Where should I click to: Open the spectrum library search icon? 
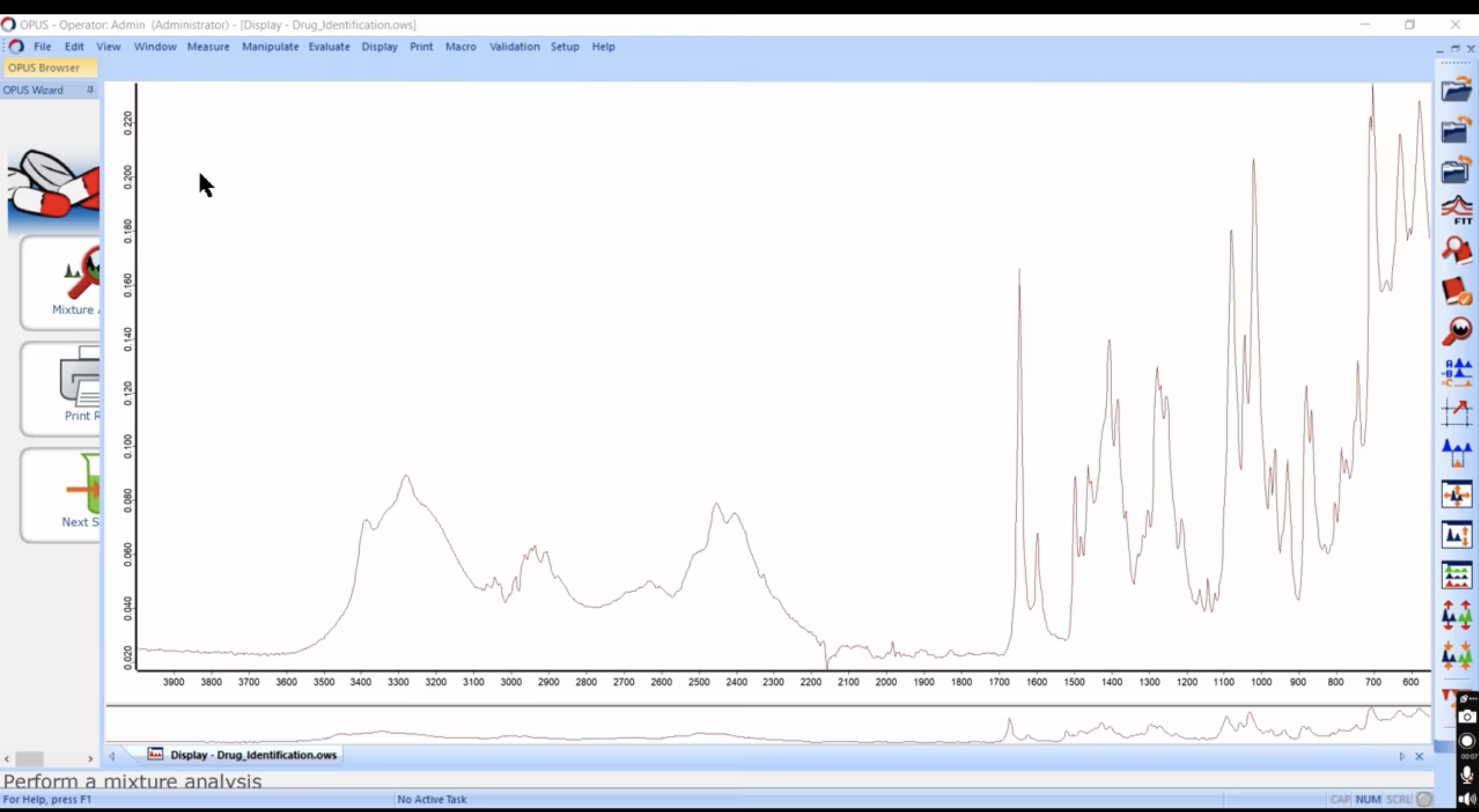tap(1456, 250)
